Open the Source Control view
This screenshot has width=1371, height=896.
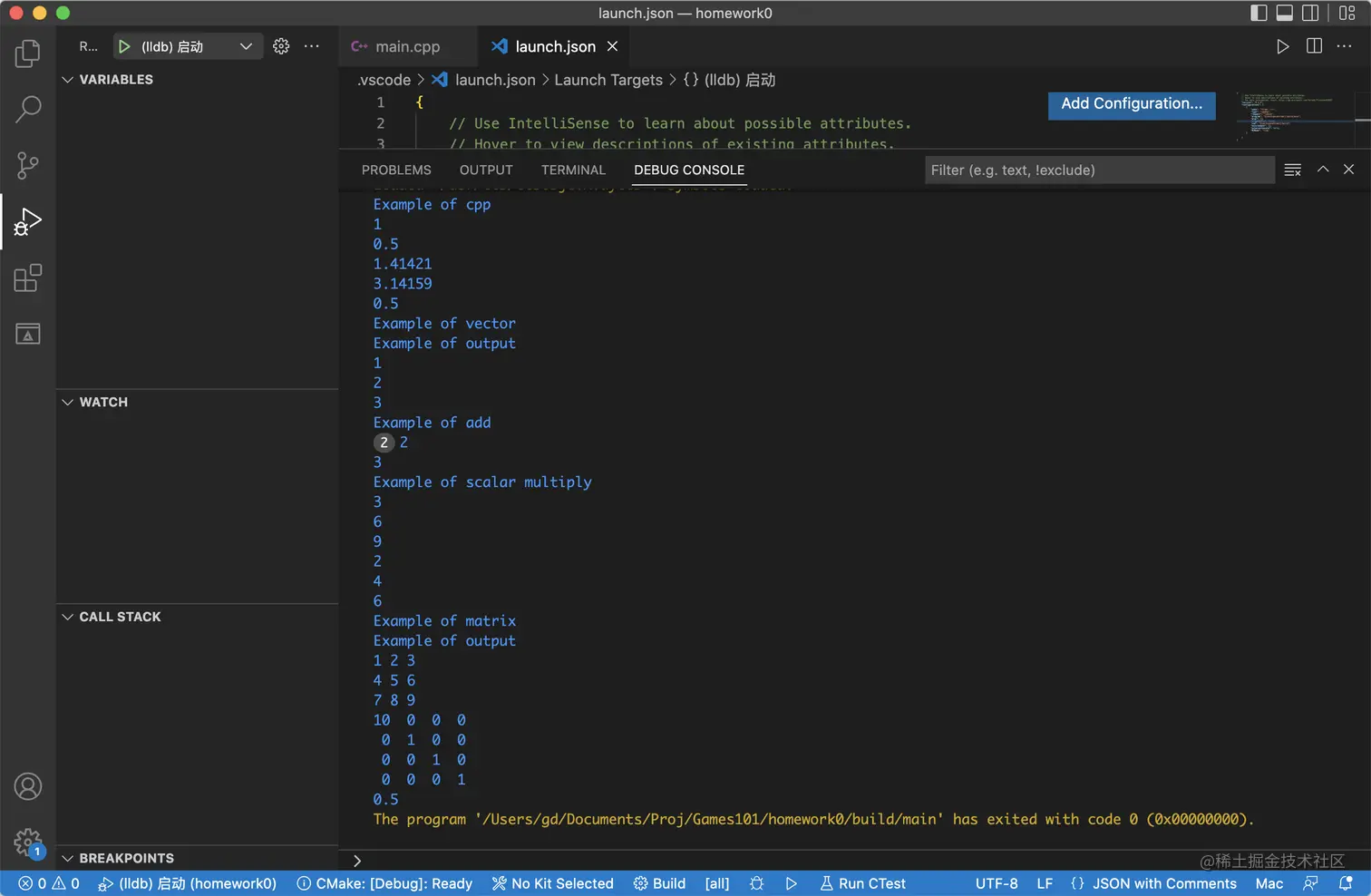[x=28, y=165]
